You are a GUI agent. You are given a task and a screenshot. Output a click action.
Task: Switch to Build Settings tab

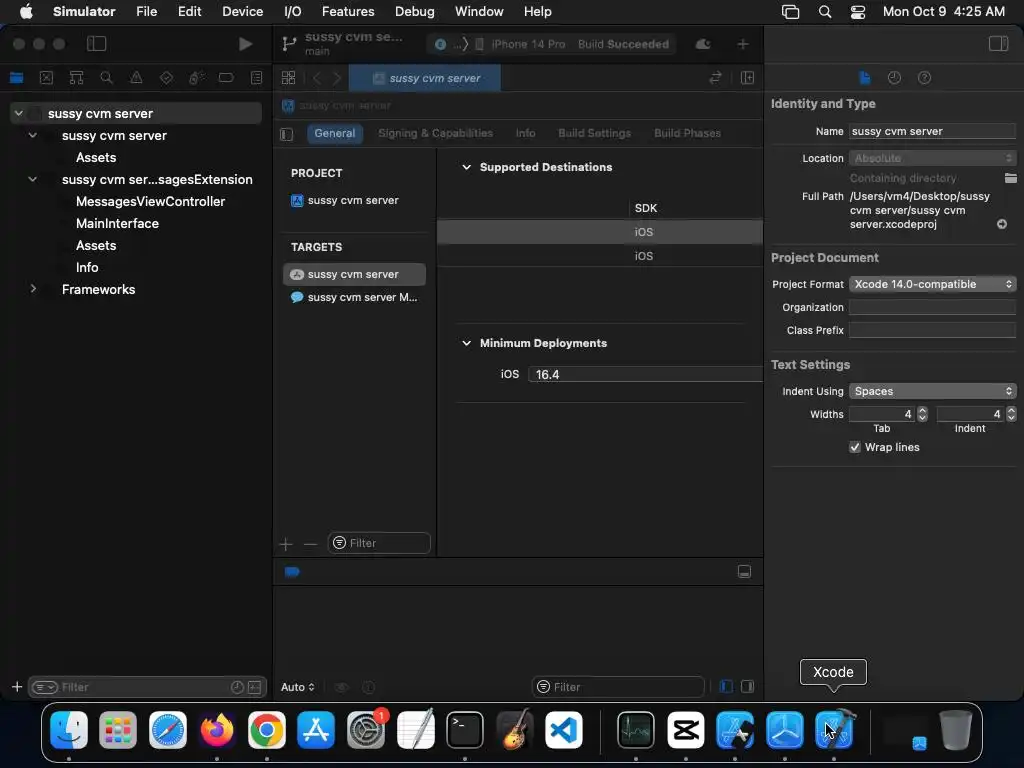pos(594,133)
